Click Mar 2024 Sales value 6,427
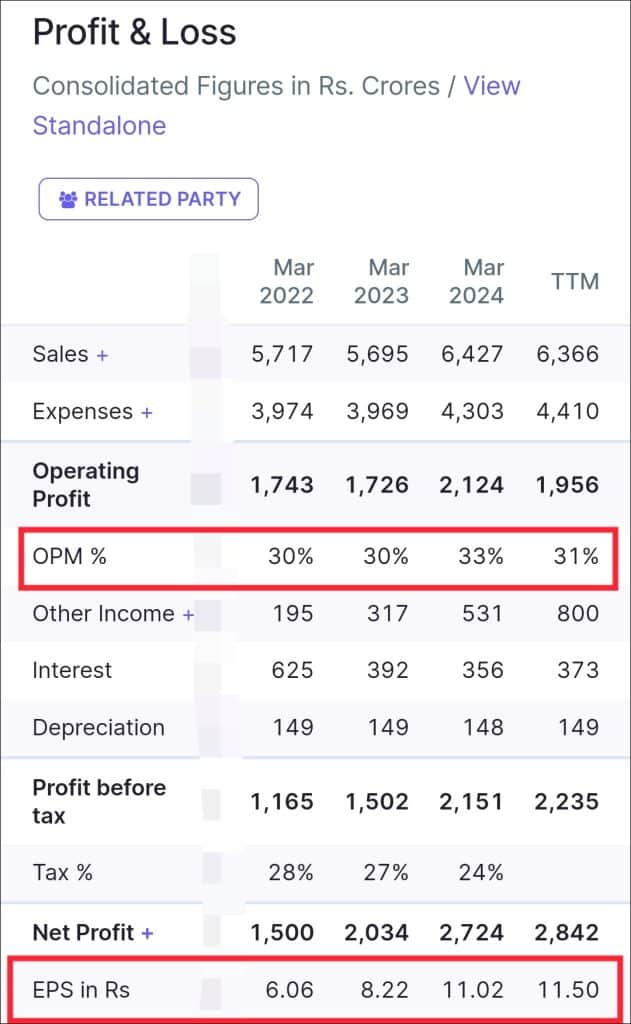 coord(471,354)
